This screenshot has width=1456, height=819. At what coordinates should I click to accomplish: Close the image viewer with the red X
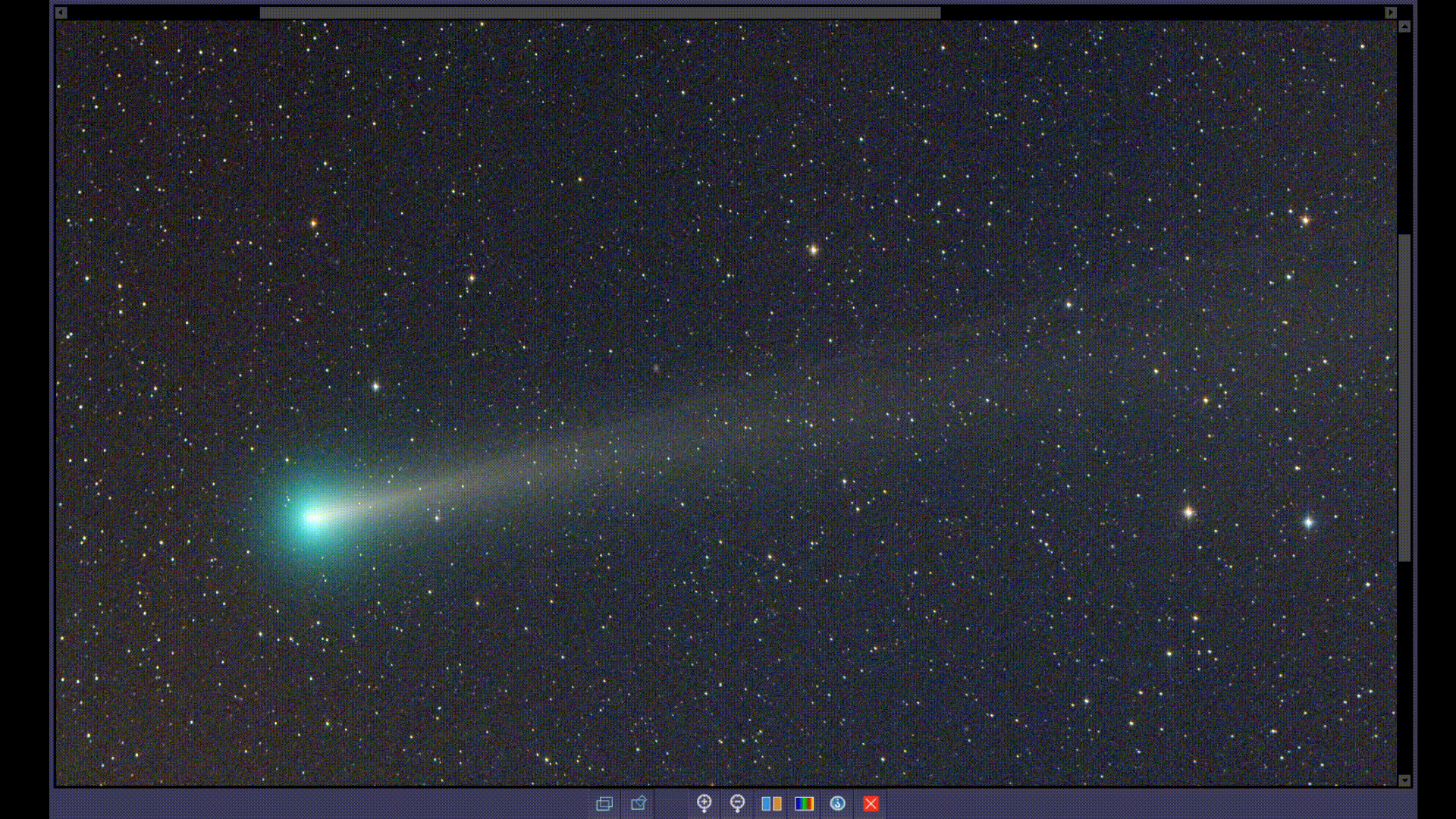(x=871, y=804)
